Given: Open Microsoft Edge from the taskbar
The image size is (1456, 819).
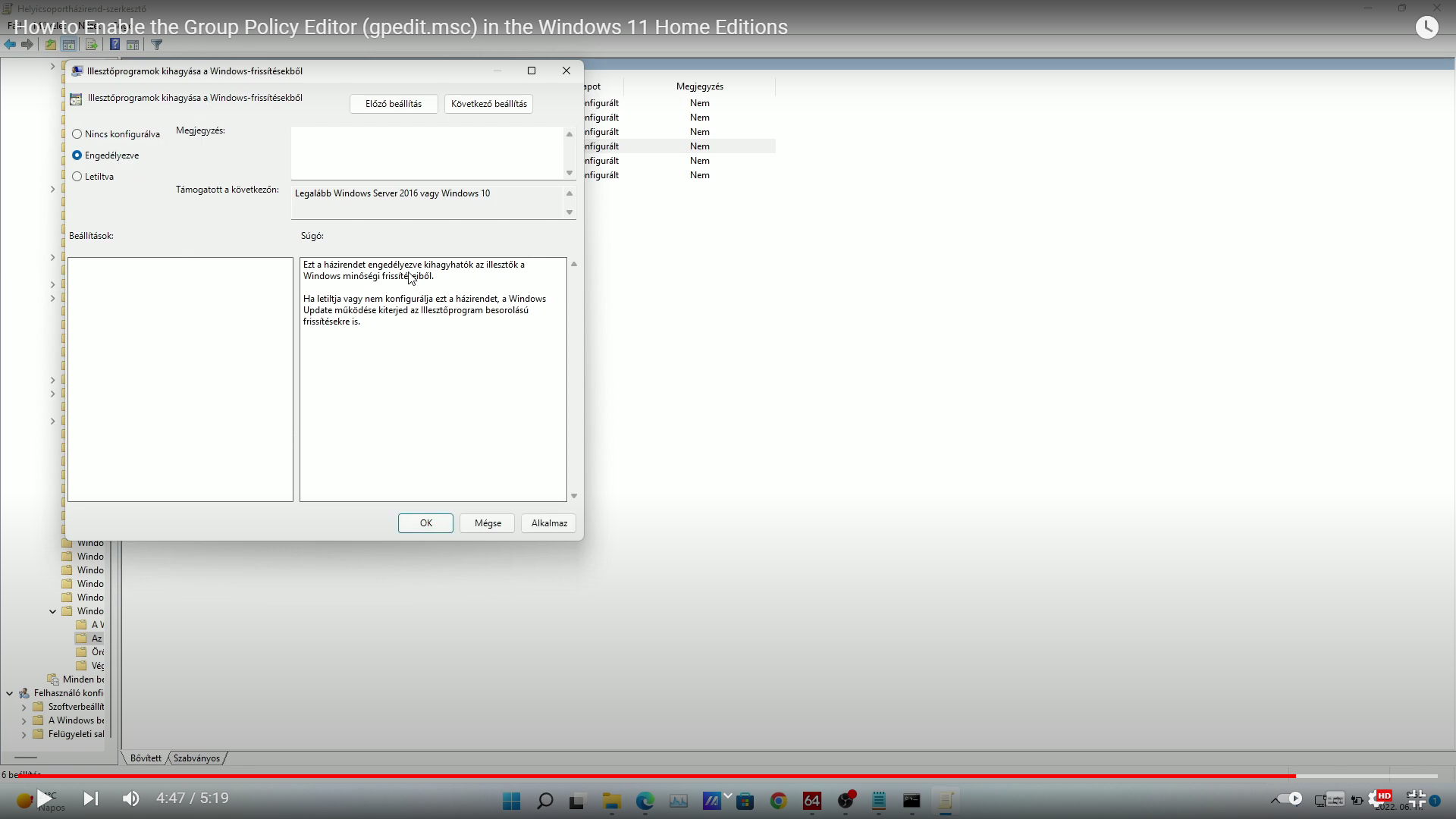Looking at the screenshot, I should [645, 801].
